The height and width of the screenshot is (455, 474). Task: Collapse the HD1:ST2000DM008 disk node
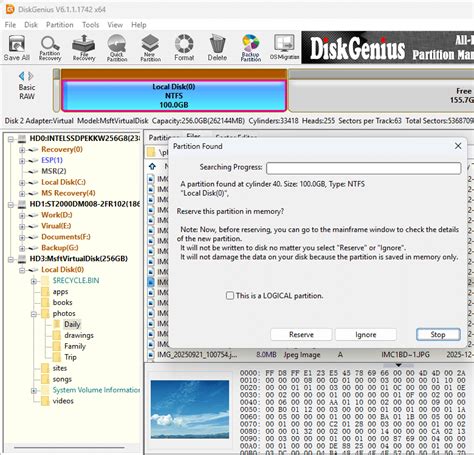11,204
